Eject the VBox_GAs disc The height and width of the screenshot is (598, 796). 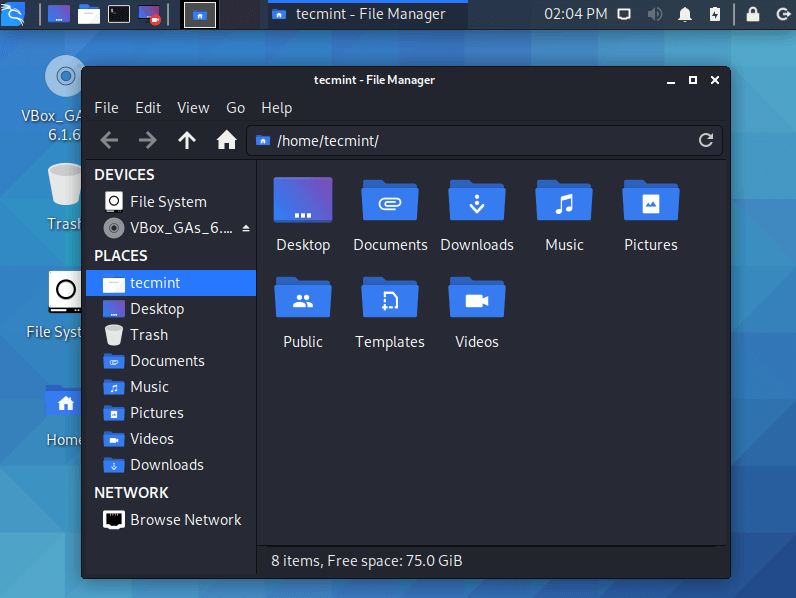246,228
